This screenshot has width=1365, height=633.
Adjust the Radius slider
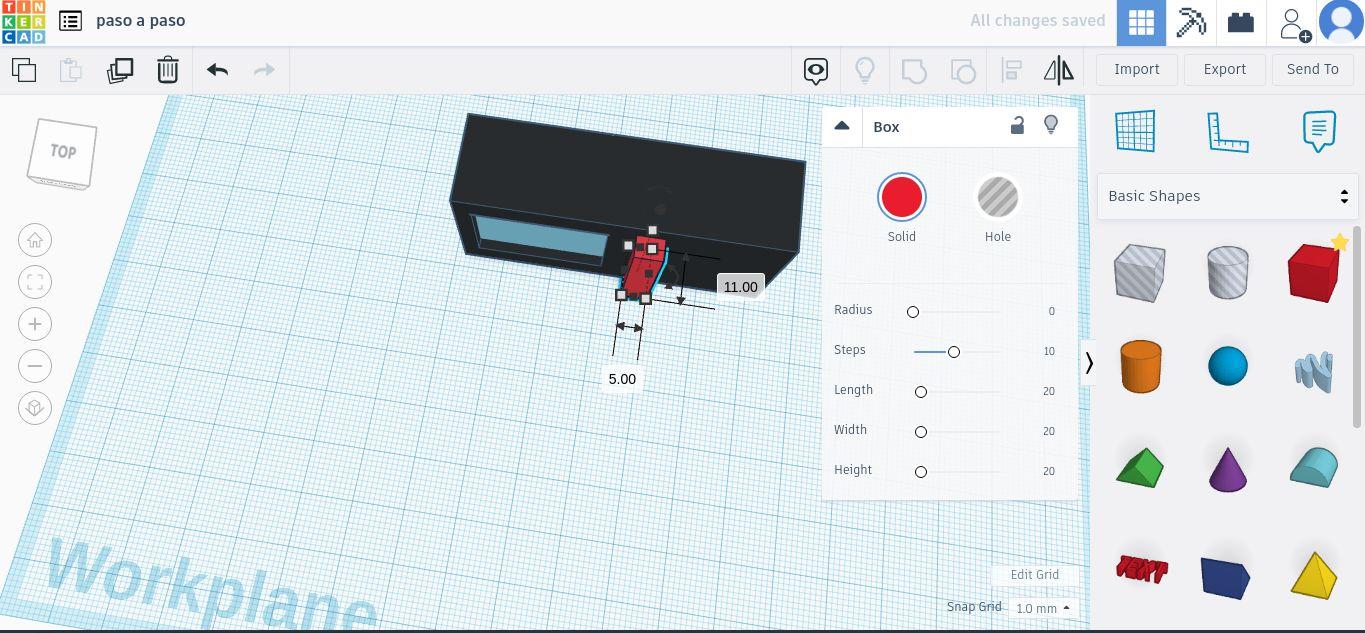pos(913,312)
